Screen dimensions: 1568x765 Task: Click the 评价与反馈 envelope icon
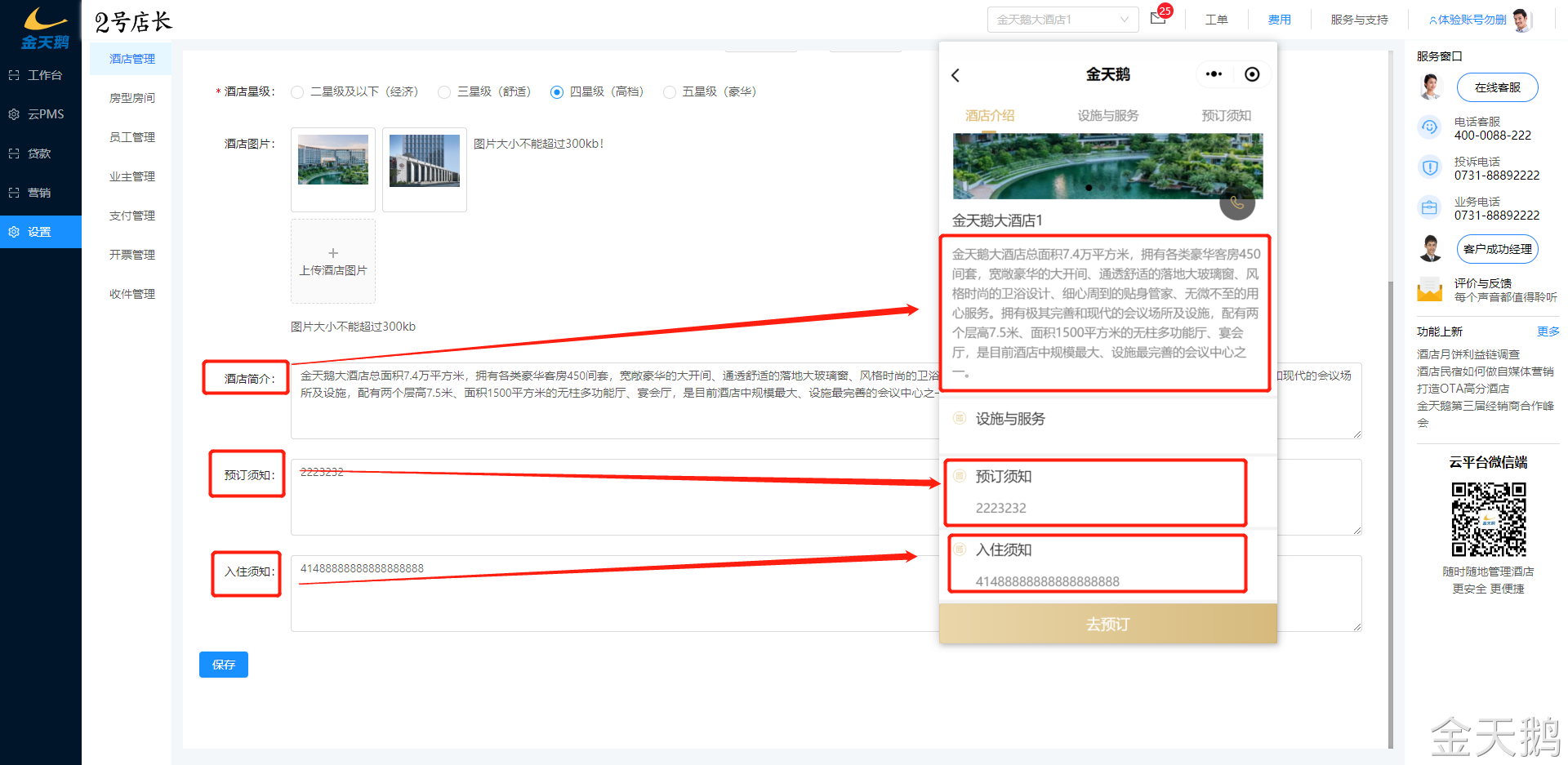[1429, 289]
